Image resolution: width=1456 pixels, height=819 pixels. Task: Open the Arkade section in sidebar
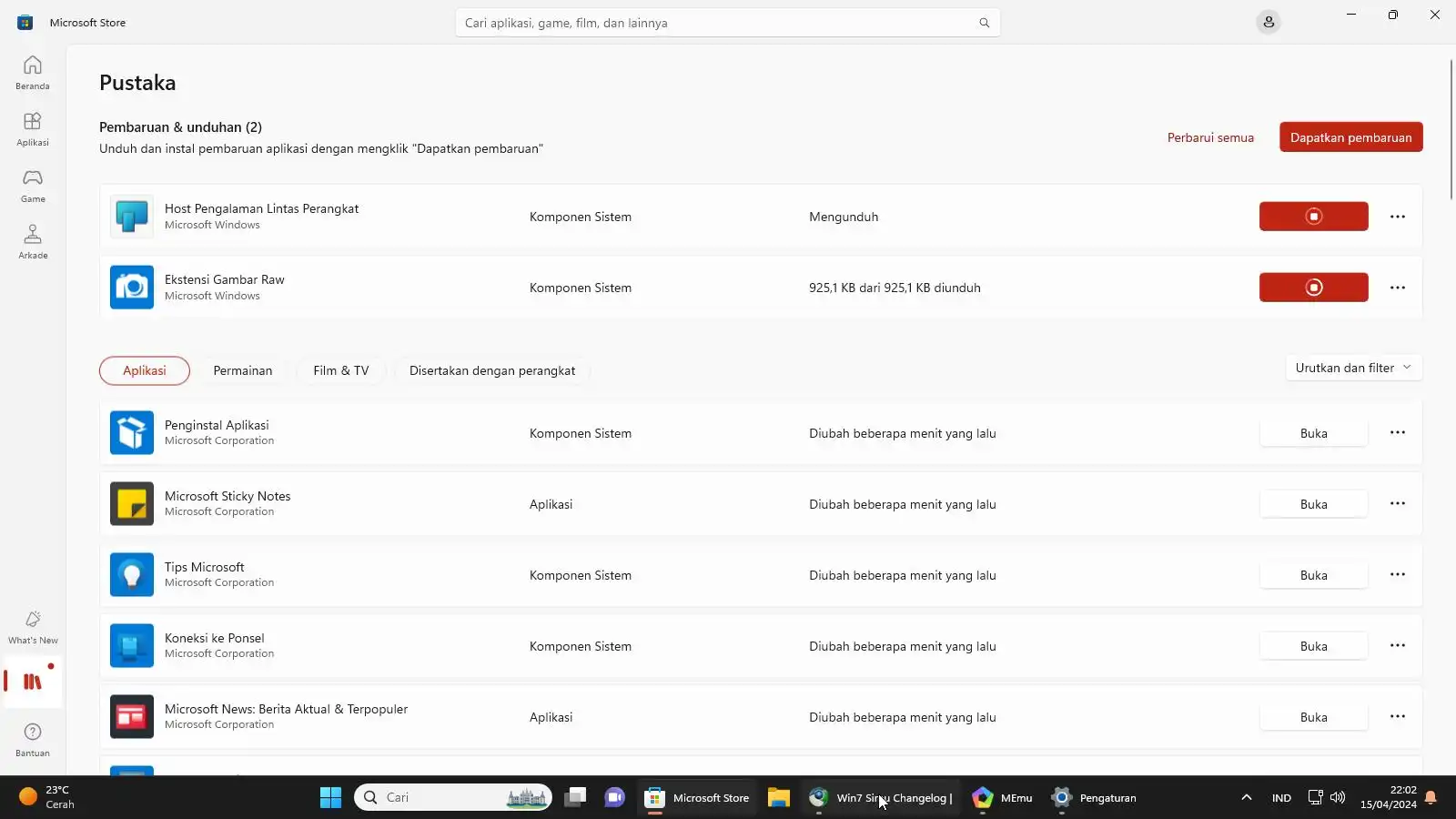pyautogui.click(x=33, y=242)
